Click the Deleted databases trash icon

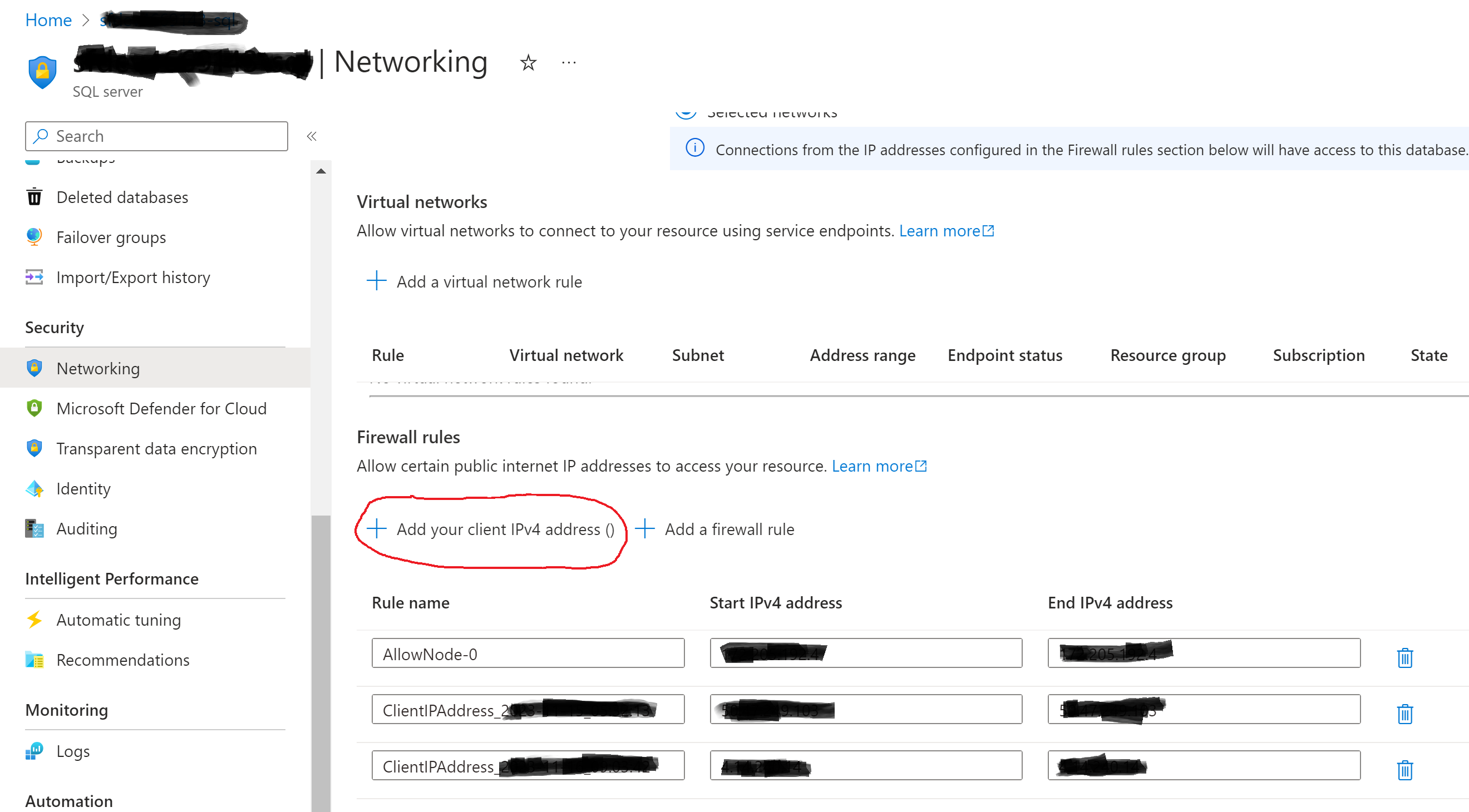[x=34, y=196]
